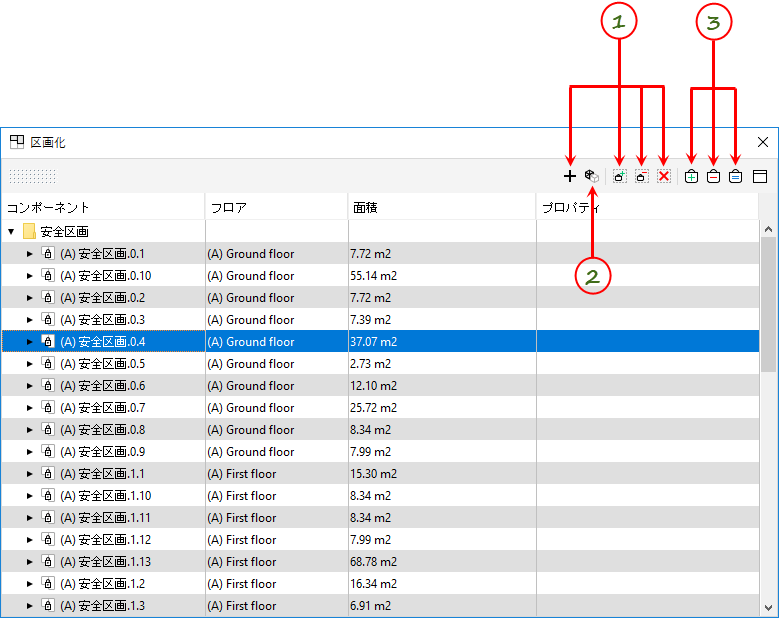This screenshot has width=779, height=618.
Task: Click lock icon of 安全区画.0.5
Action: 48,364
